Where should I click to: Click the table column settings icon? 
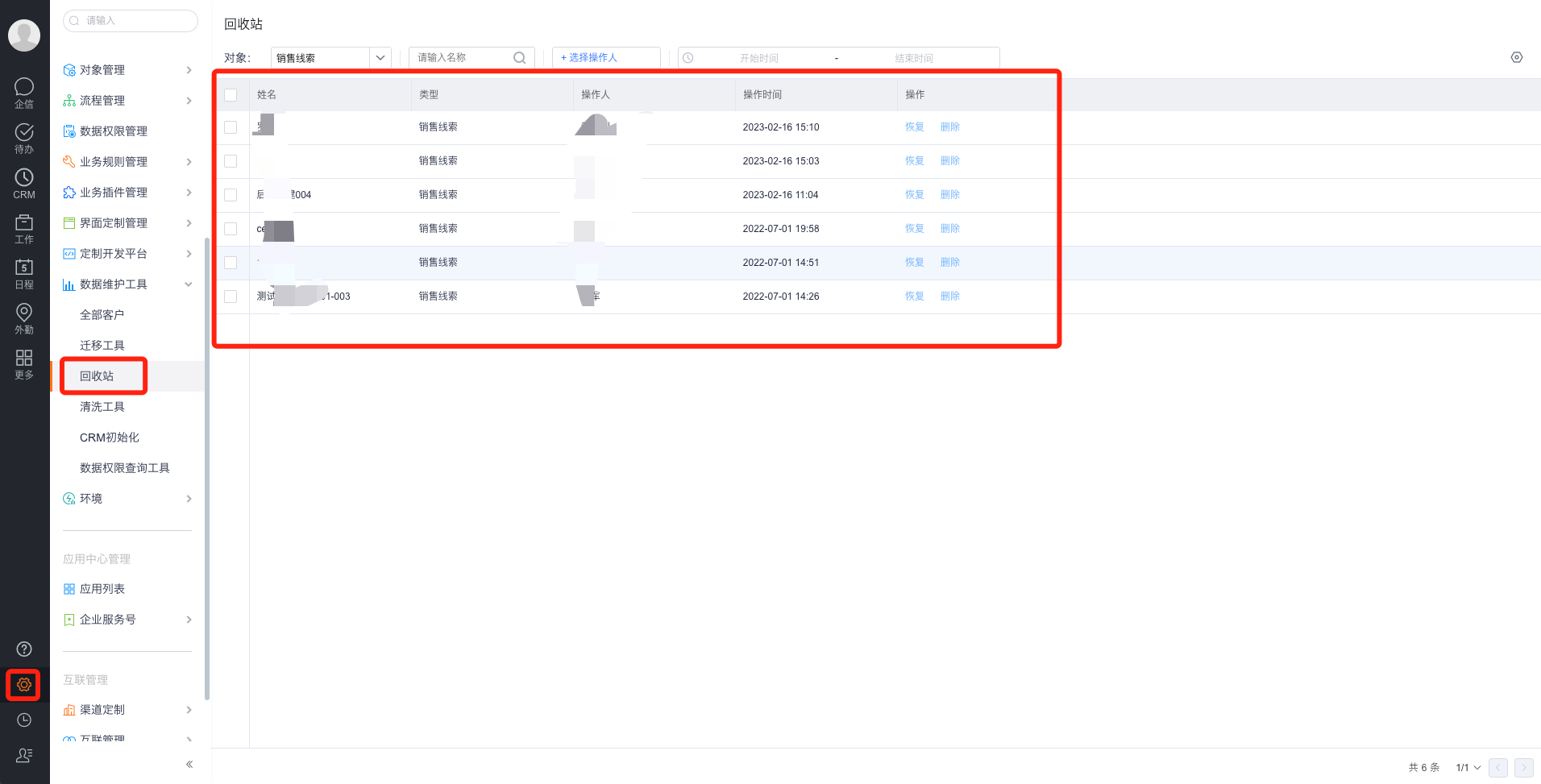[1516, 57]
